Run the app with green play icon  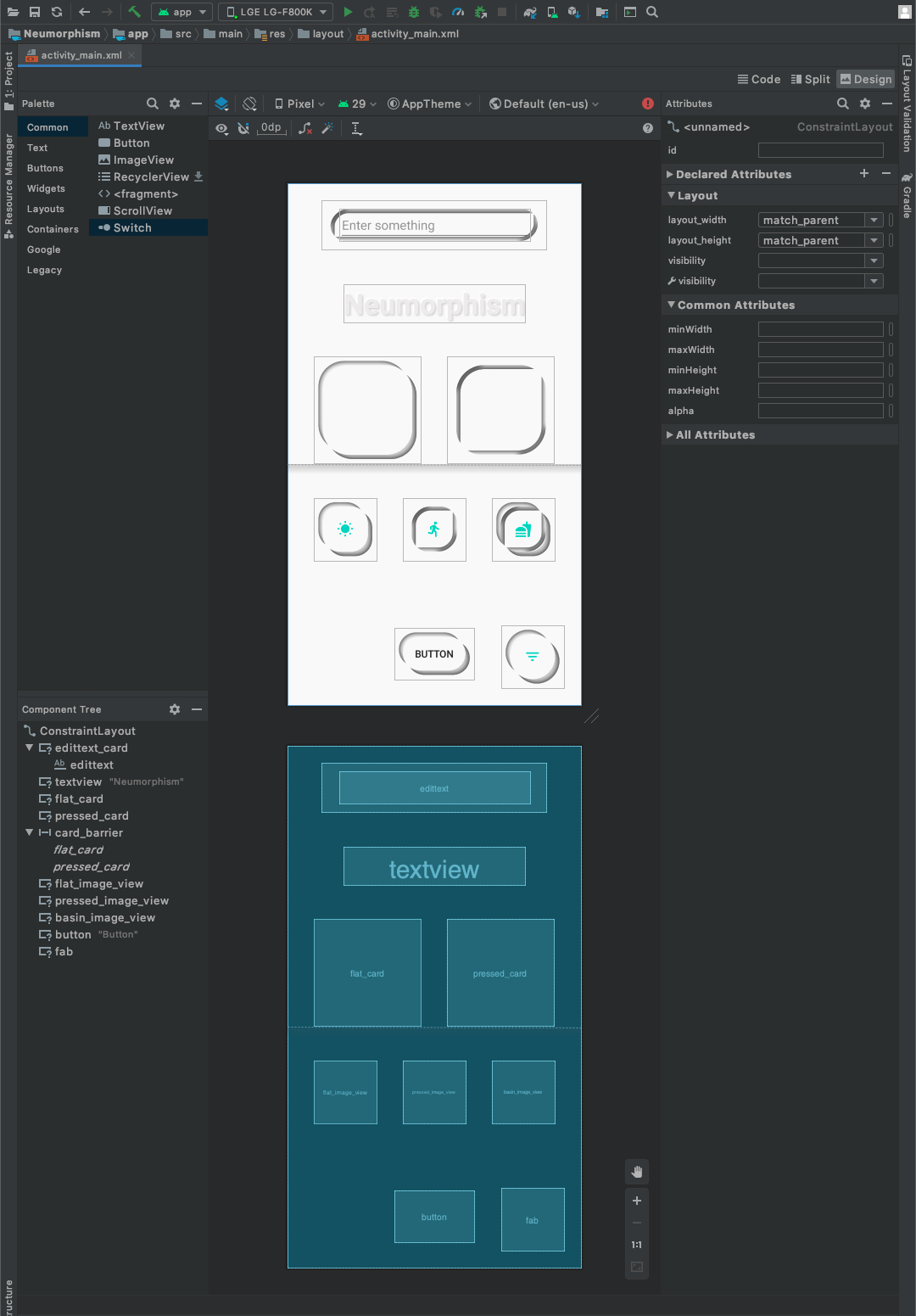coord(348,12)
